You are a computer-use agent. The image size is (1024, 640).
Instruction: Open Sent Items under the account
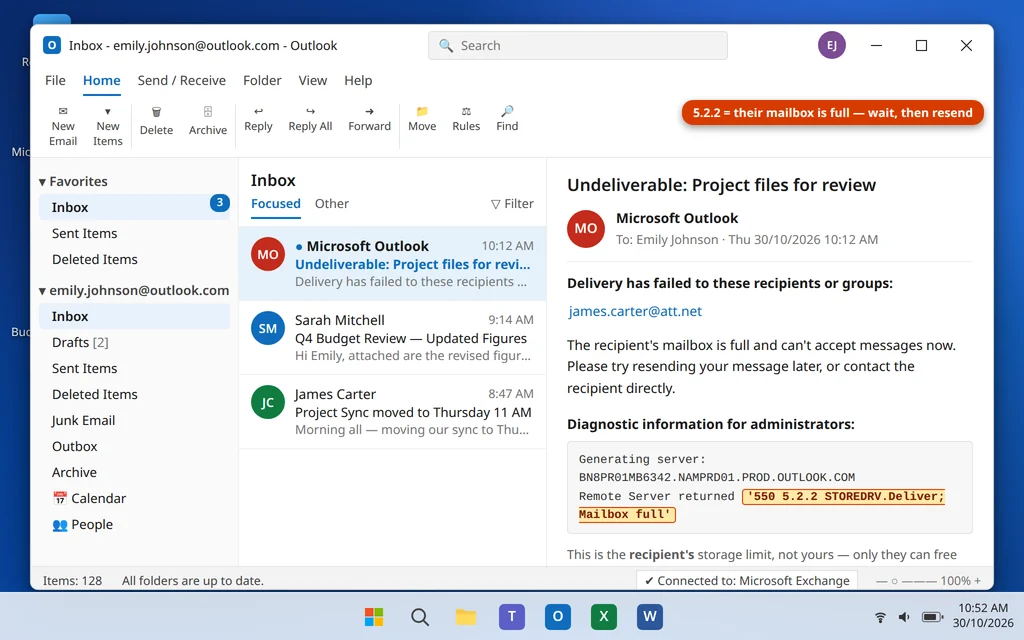[134, 368]
